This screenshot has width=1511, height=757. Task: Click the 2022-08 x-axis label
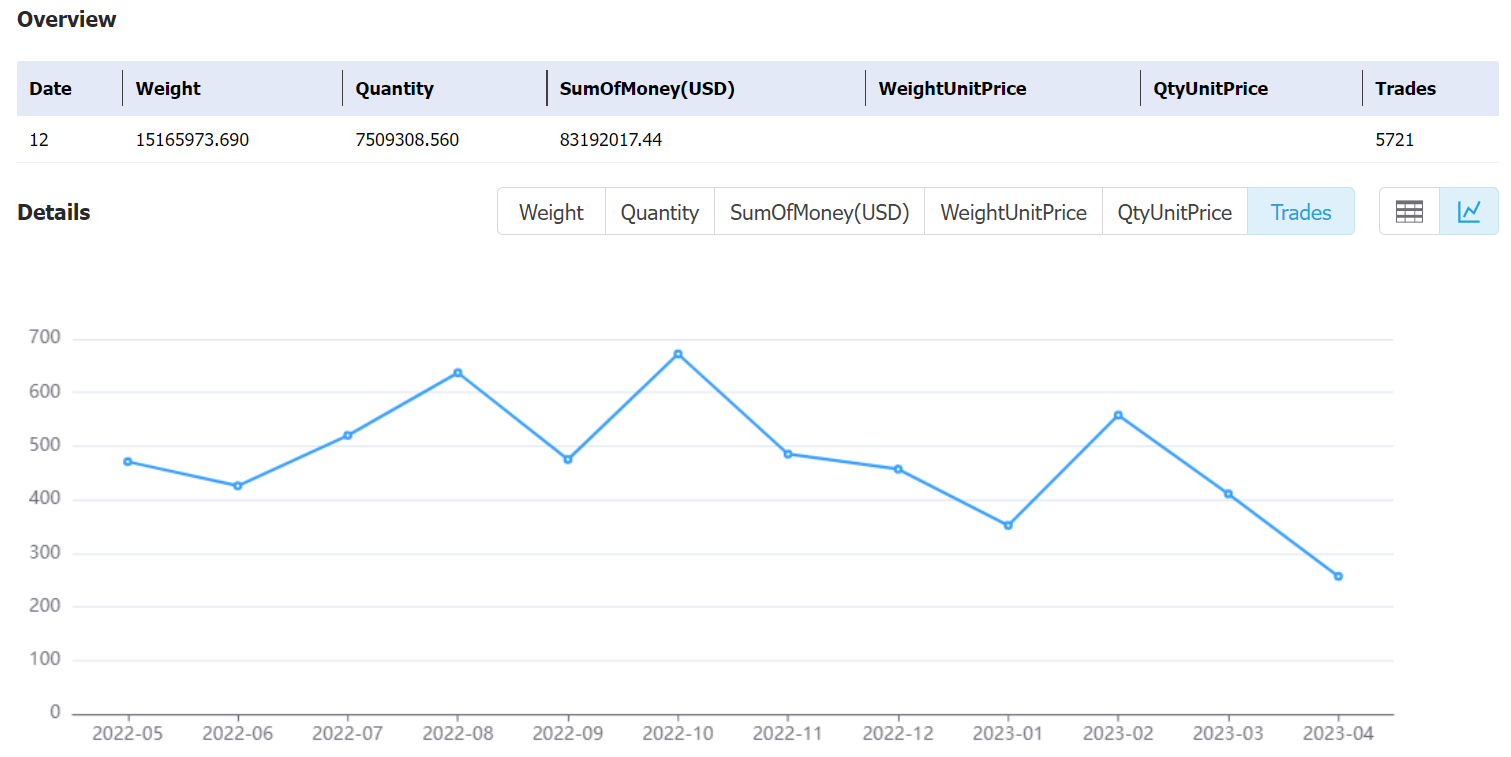[x=458, y=733]
